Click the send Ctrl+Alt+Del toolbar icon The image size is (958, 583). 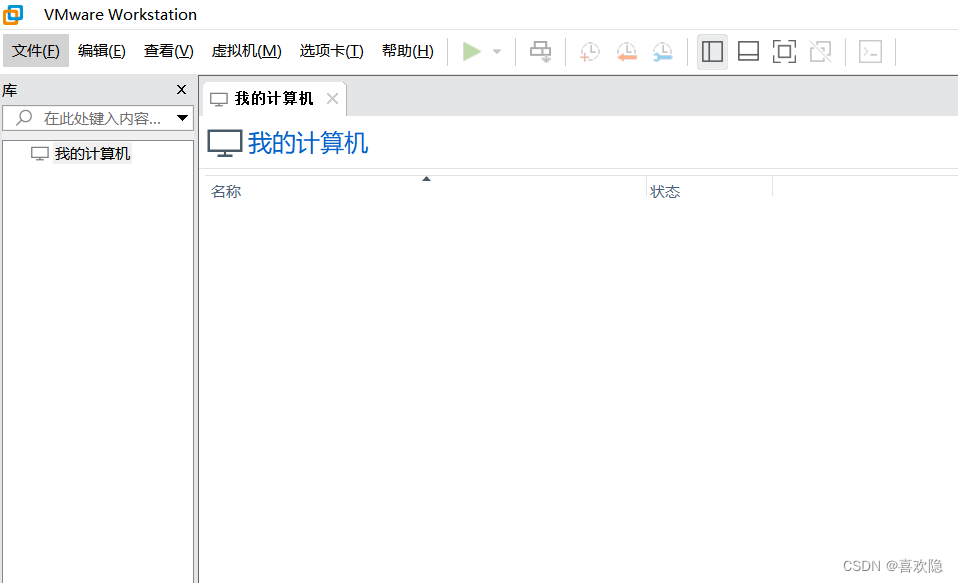(x=541, y=51)
